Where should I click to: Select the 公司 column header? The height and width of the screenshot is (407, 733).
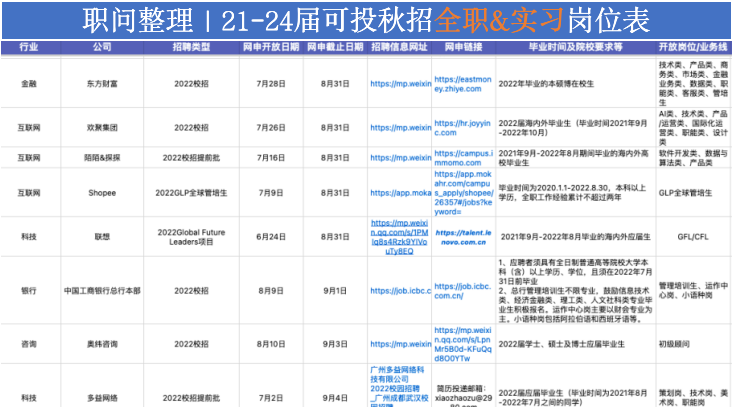[x=102, y=47]
